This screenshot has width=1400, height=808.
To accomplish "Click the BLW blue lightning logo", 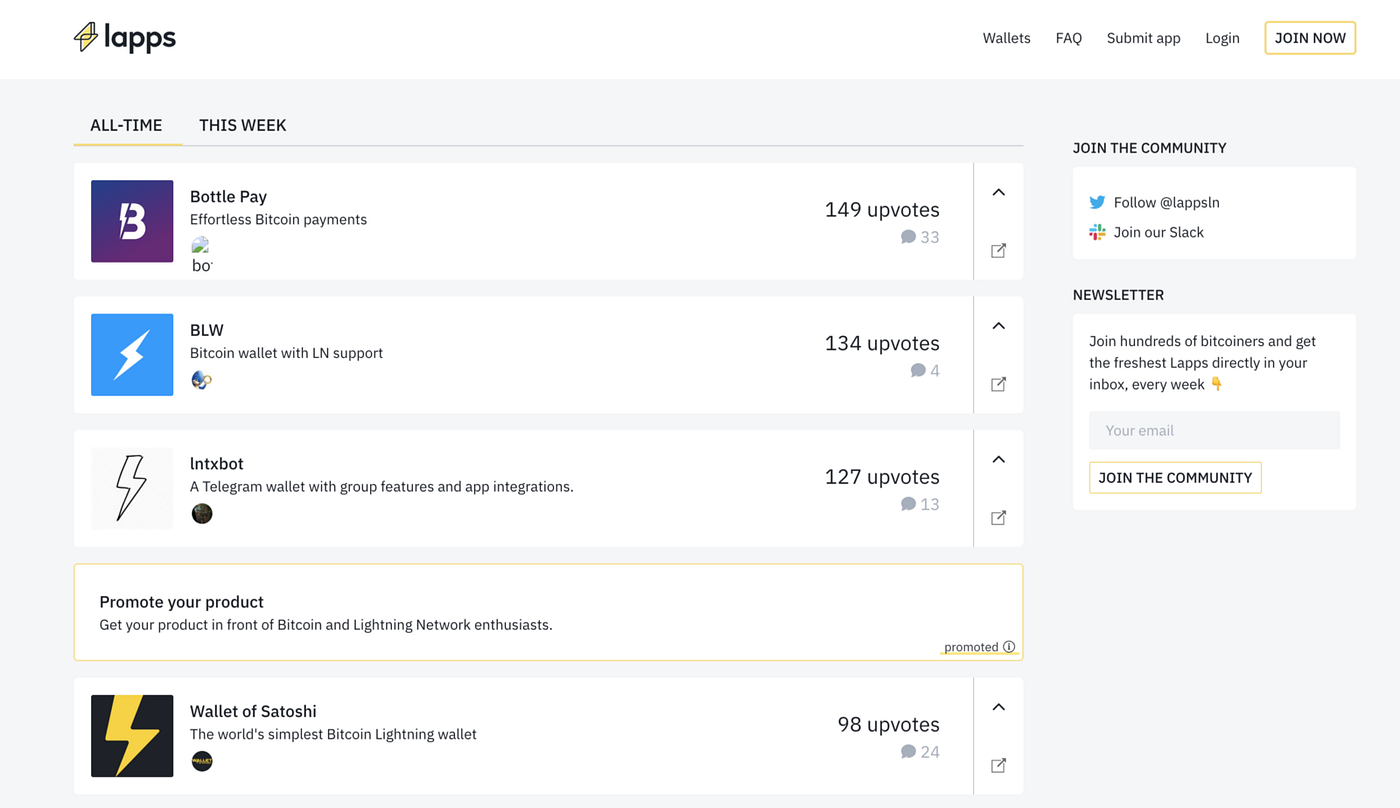I will (132, 355).
